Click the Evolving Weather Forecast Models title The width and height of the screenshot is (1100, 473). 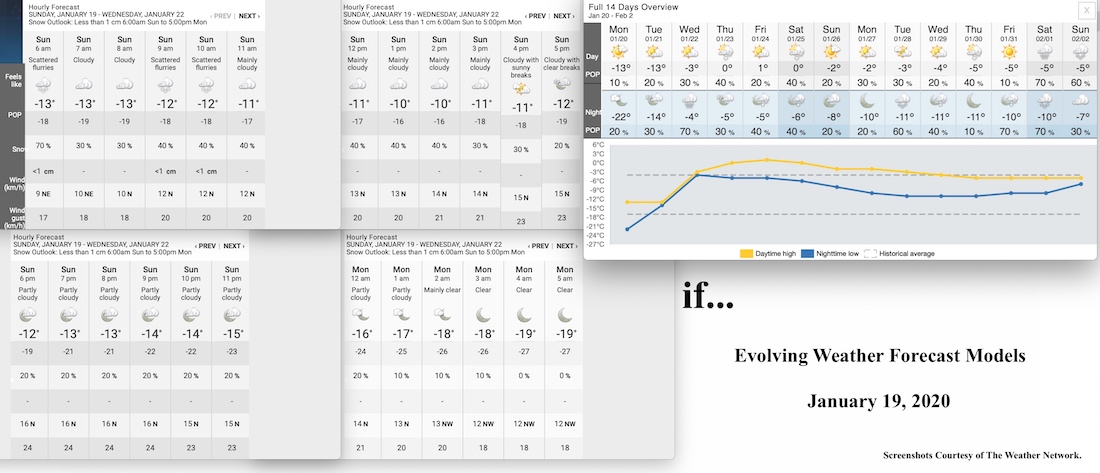pos(880,356)
